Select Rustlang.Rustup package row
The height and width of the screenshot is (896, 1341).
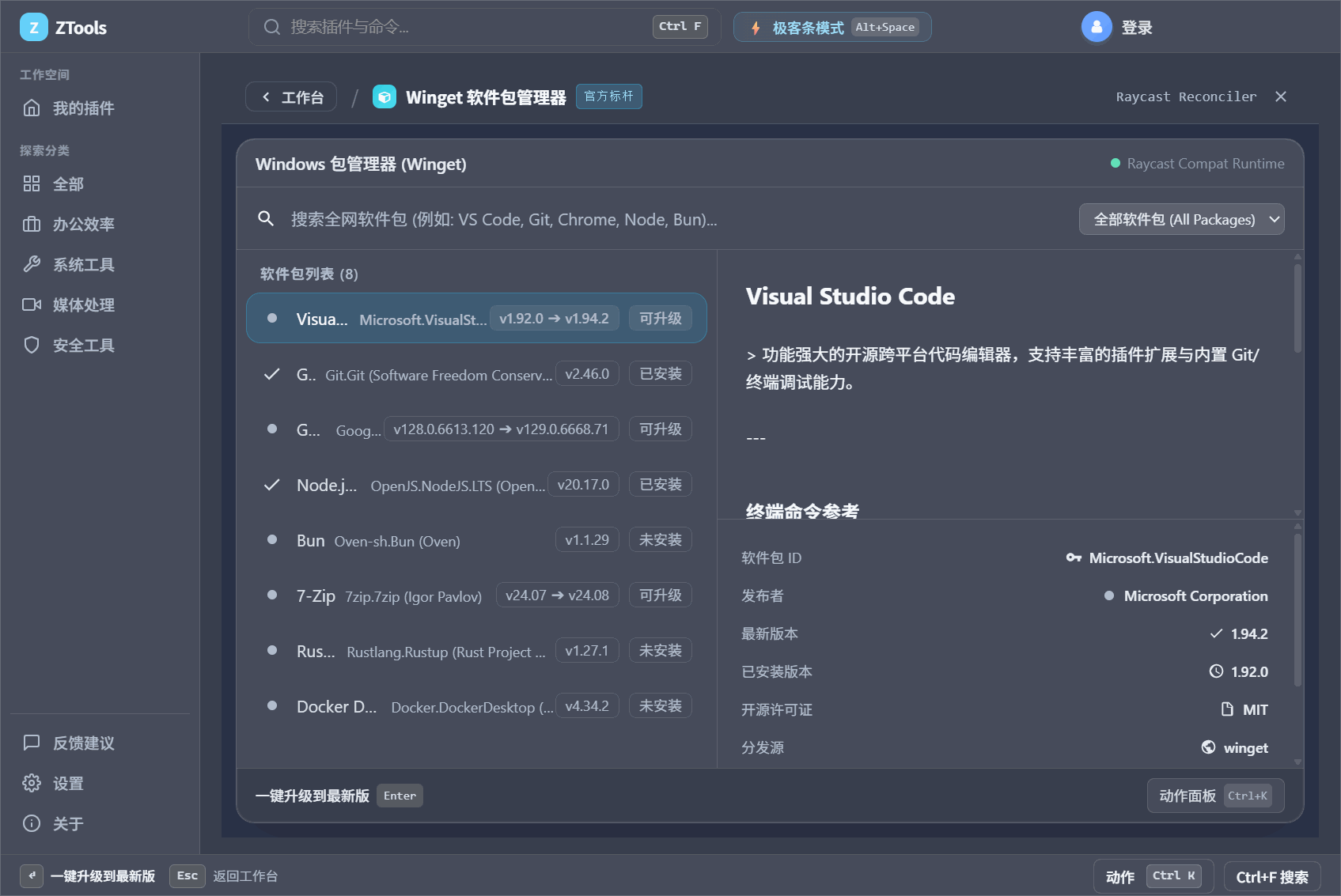[x=476, y=651]
